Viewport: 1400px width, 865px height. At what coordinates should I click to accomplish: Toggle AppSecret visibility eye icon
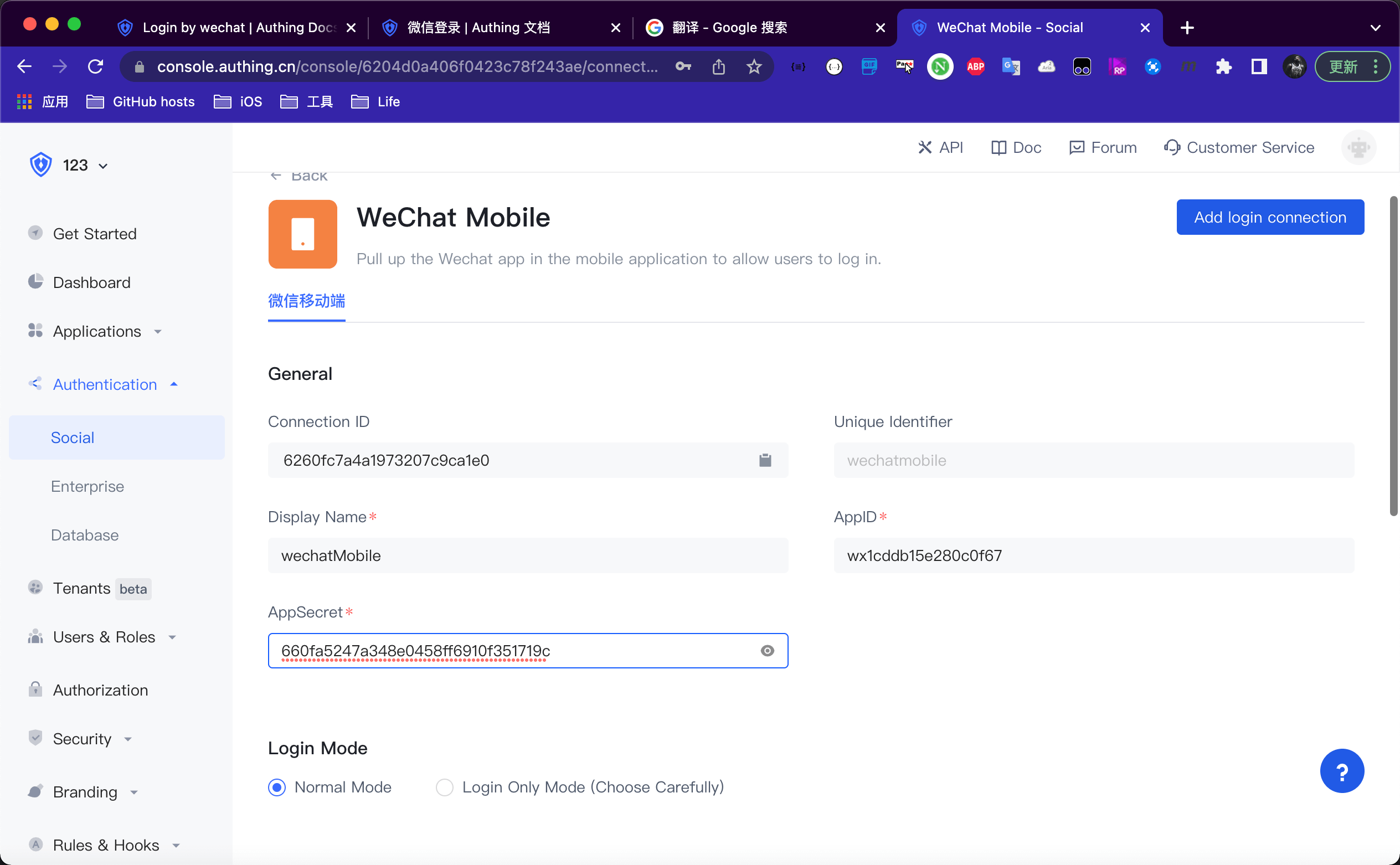point(767,651)
